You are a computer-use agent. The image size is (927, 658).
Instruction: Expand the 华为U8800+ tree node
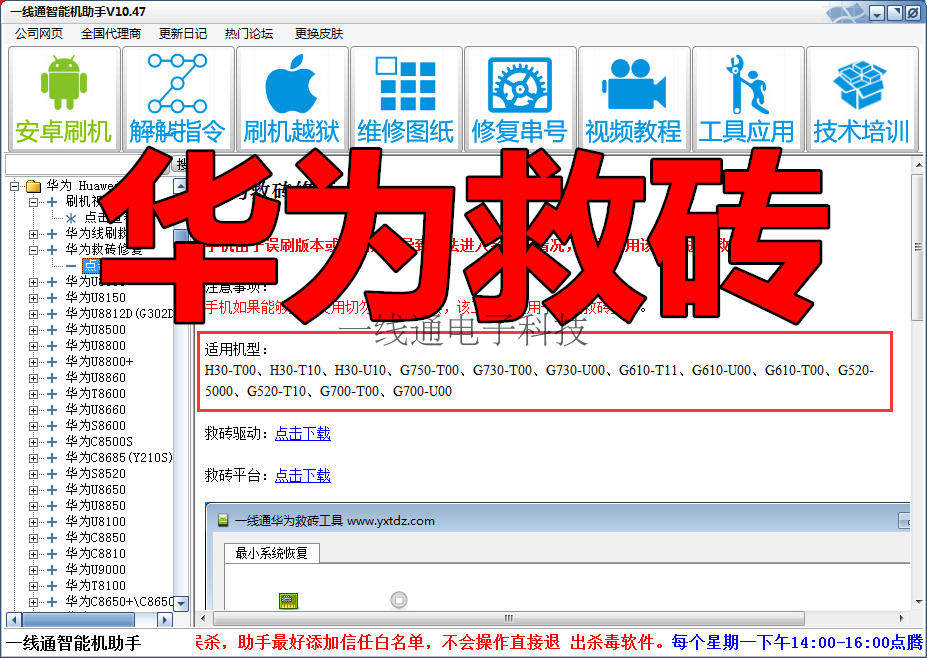coord(33,362)
